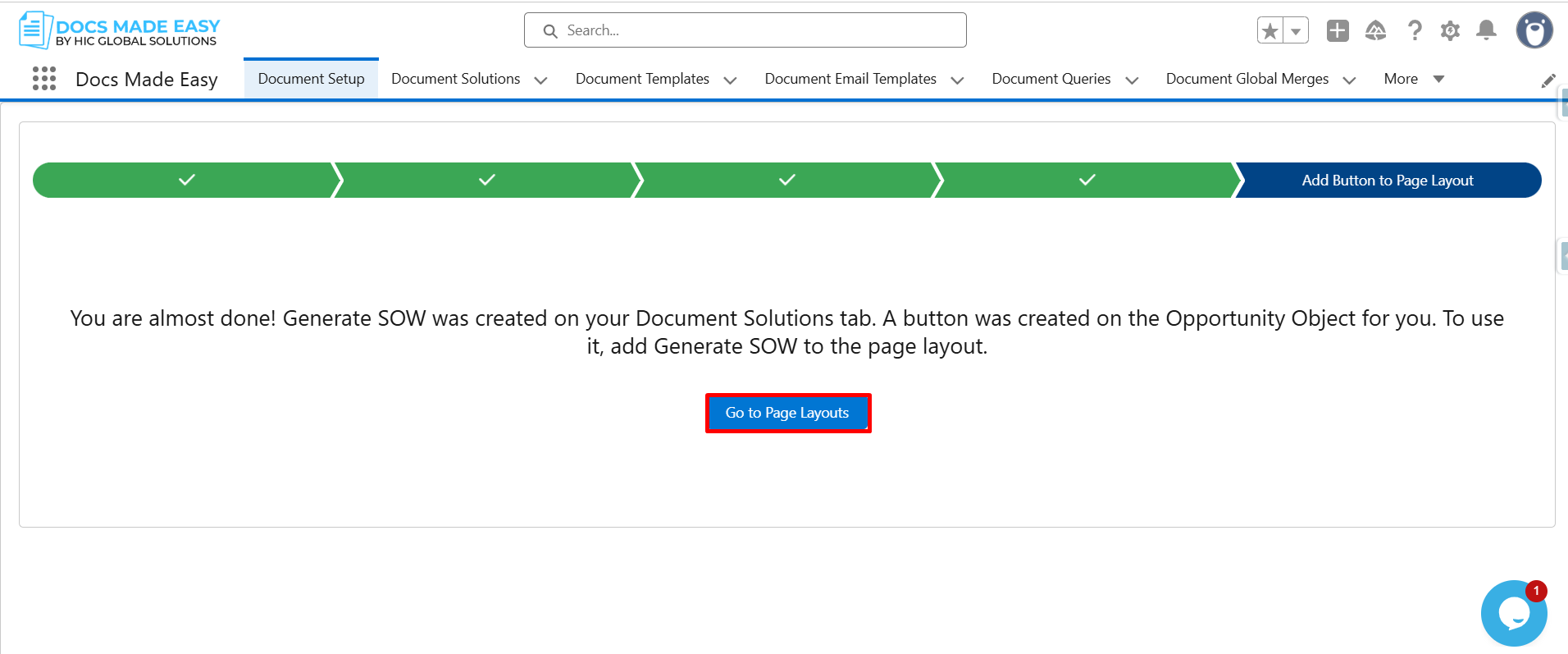
Task: Open the Favorites list dropdown arrow
Action: tap(1296, 31)
